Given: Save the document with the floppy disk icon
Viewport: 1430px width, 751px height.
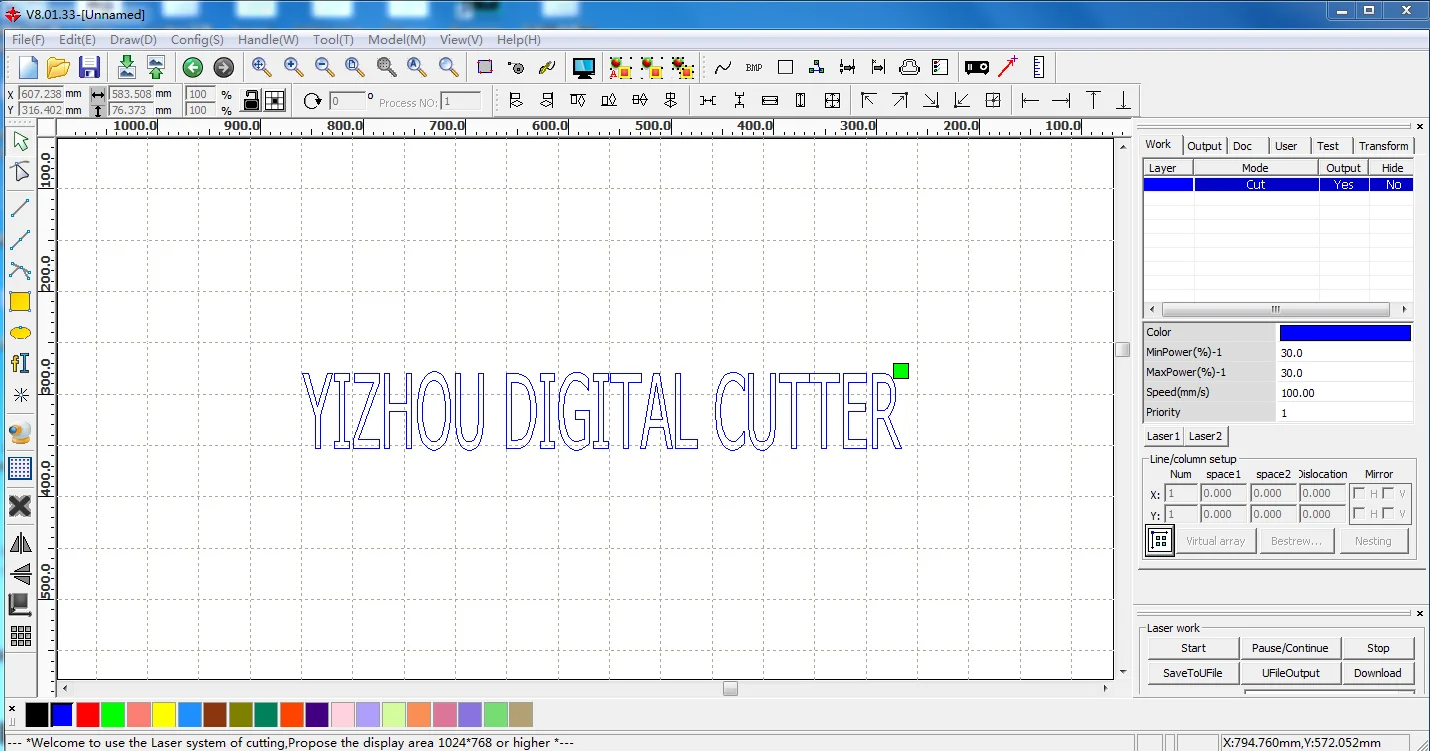Looking at the screenshot, I should 89,68.
